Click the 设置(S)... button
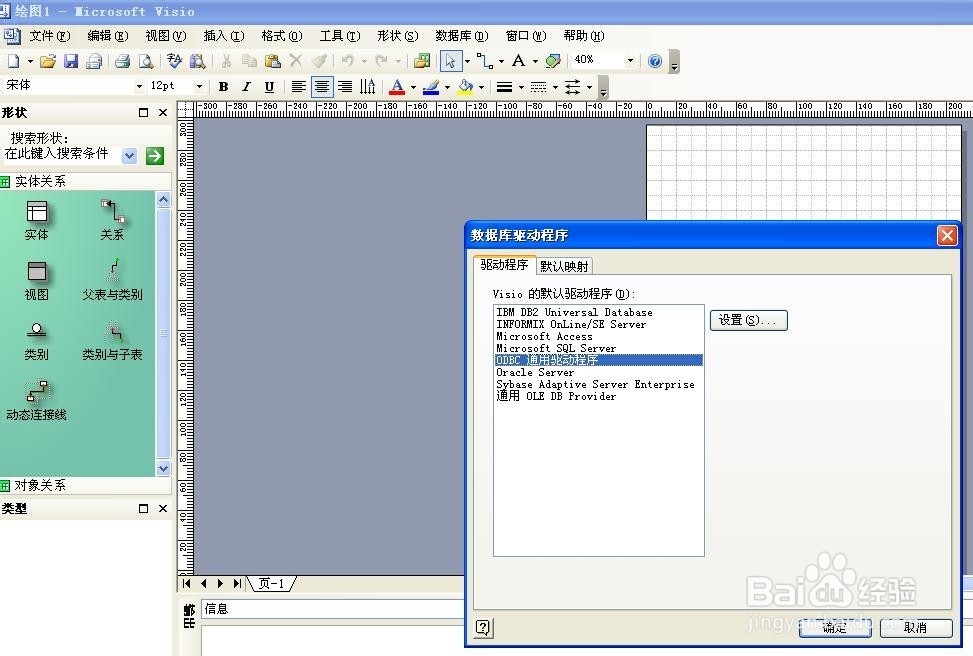 tap(748, 320)
